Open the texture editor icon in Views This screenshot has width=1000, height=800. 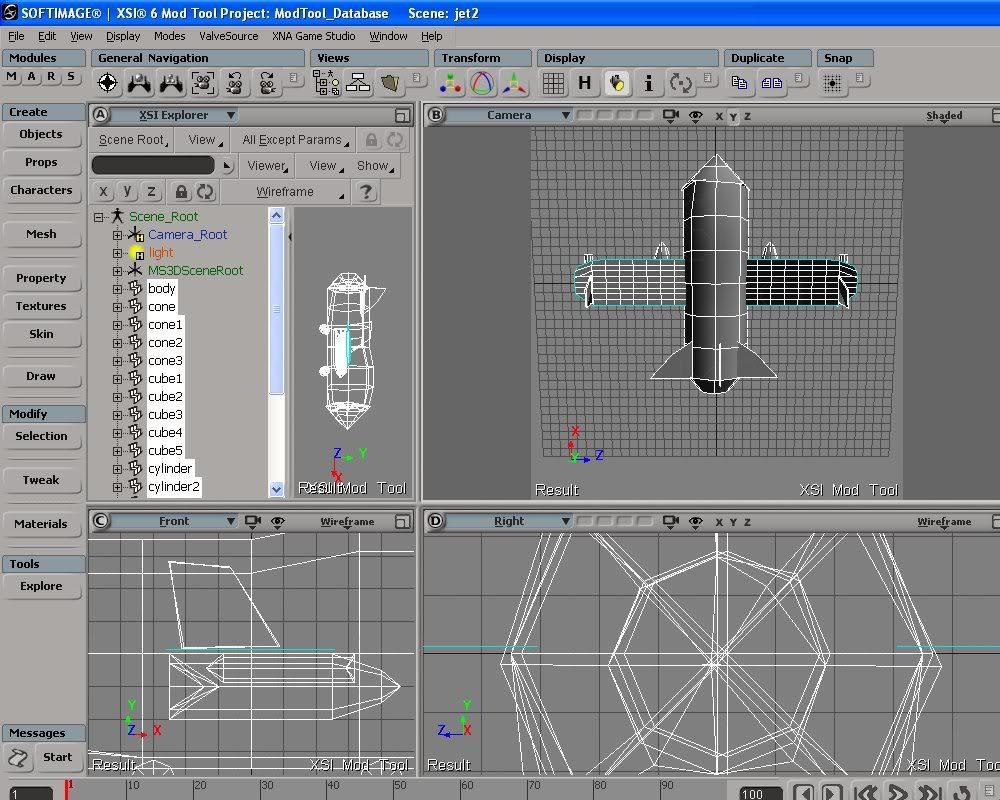point(390,83)
